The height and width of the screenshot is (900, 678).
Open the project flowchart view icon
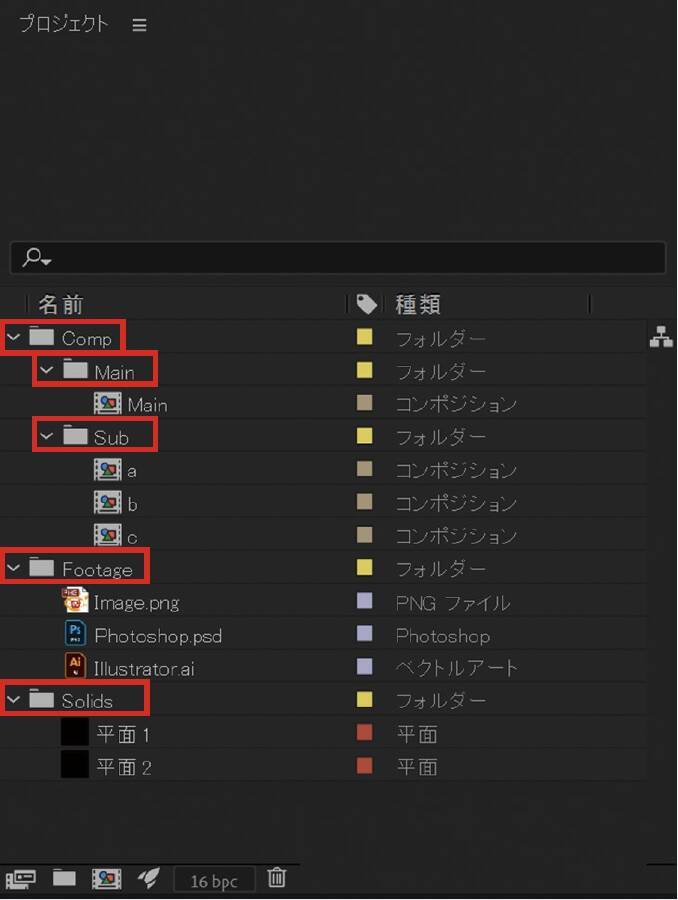[x=661, y=337]
